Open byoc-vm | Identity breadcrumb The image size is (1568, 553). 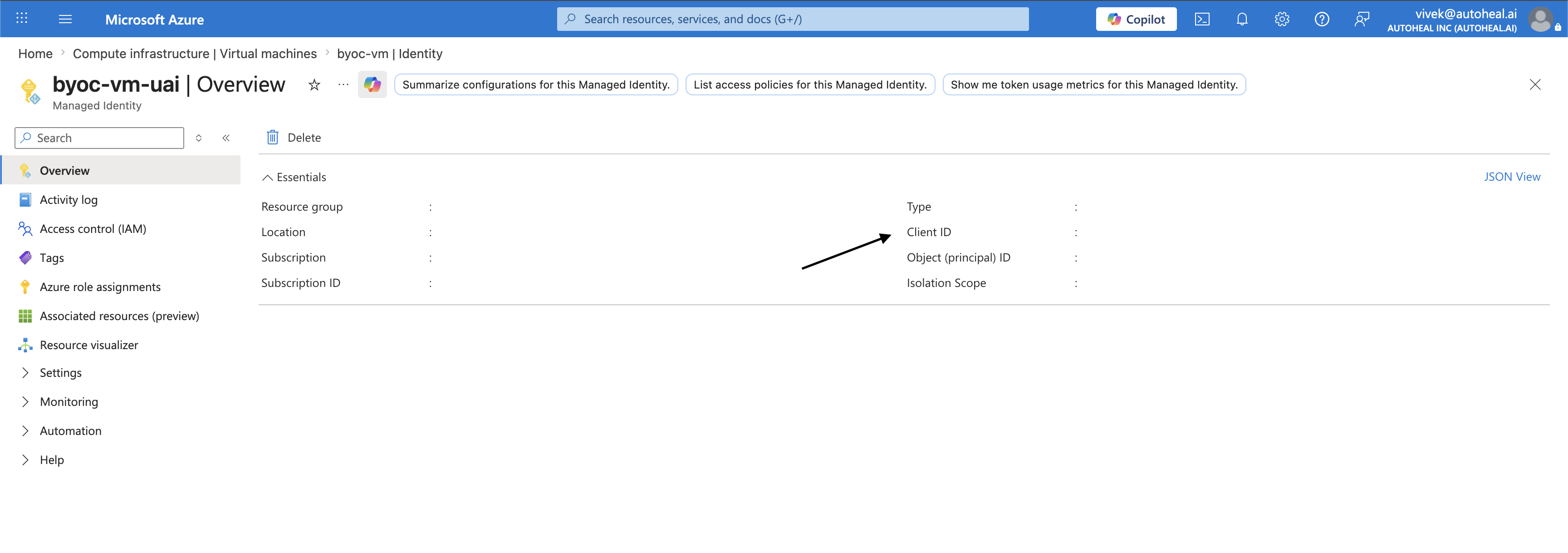click(x=390, y=54)
